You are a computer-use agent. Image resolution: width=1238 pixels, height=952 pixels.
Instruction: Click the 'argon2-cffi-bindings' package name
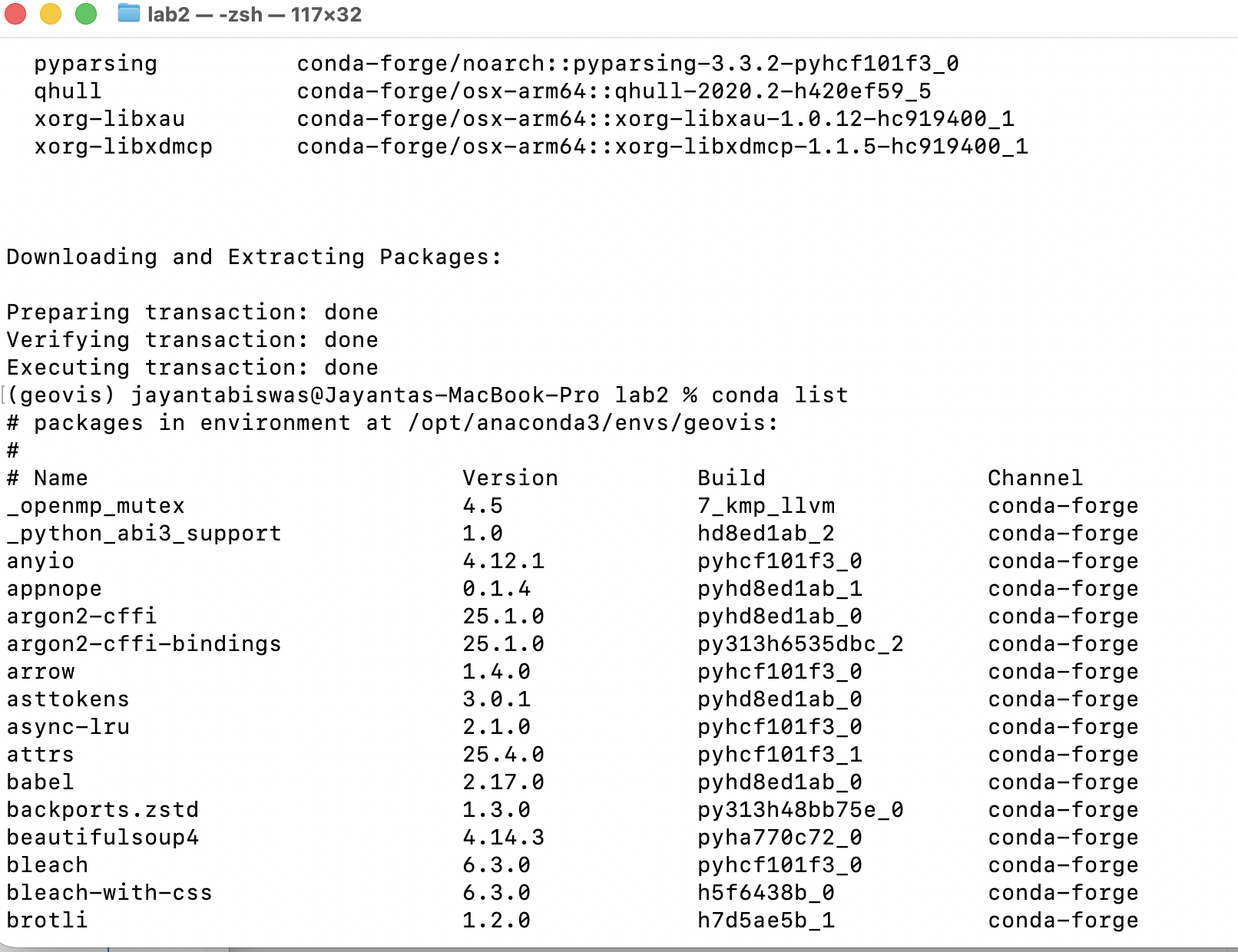pos(144,644)
